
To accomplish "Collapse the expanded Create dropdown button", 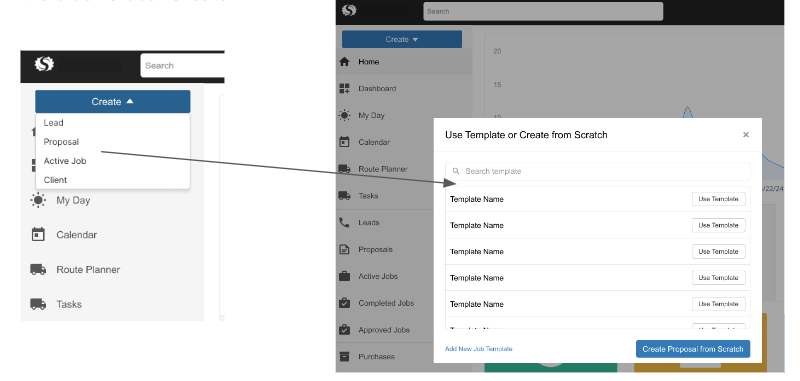I will (x=113, y=101).
